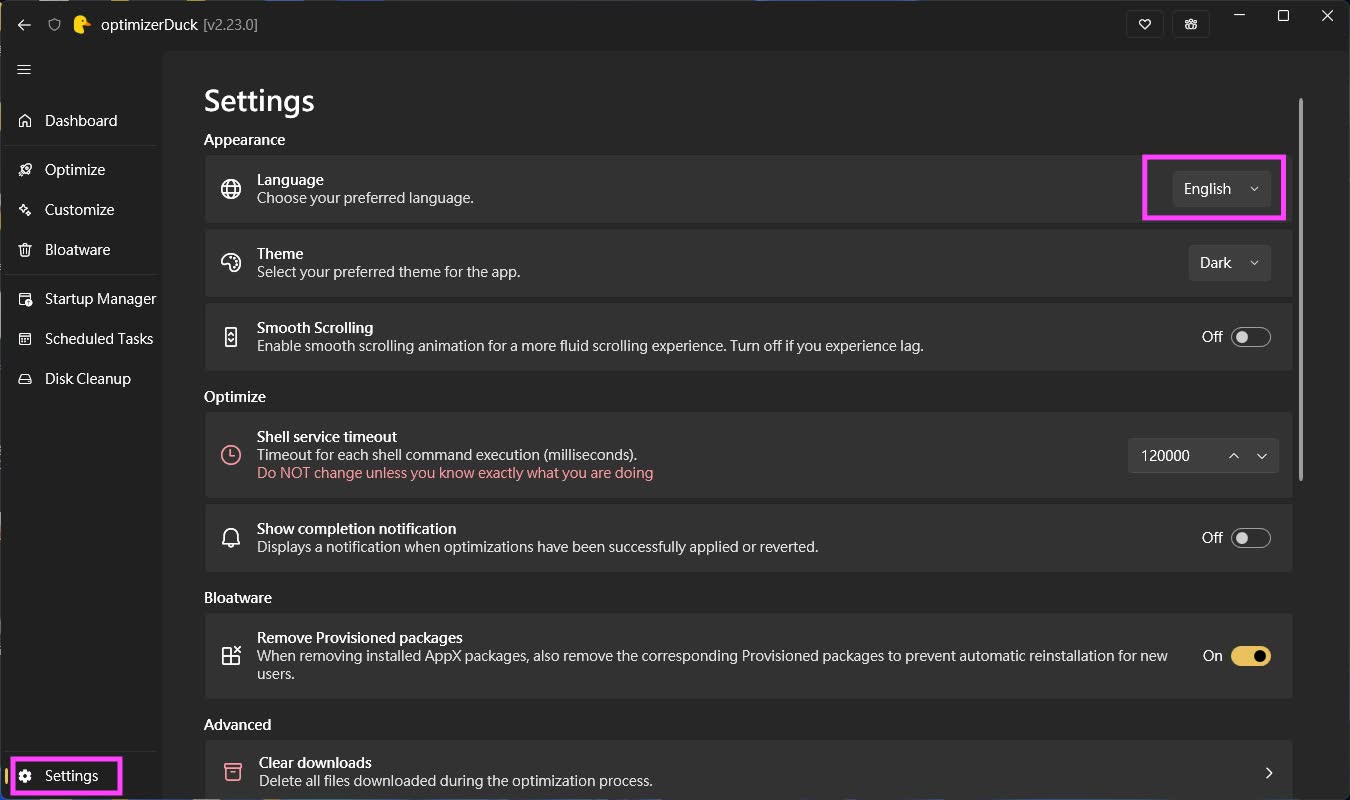Image resolution: width=1350 pixels, height=800 pixels.
Task: Click the red archive box icon for Clear downloads
Action: 233,771
